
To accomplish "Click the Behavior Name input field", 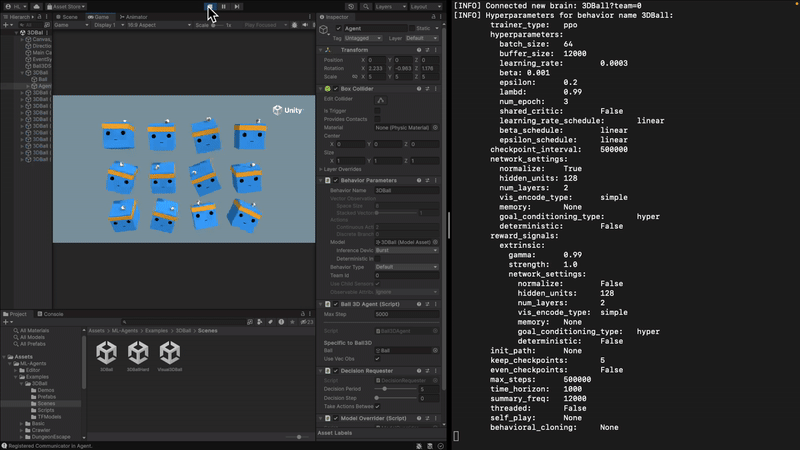I will pos(407,190).
